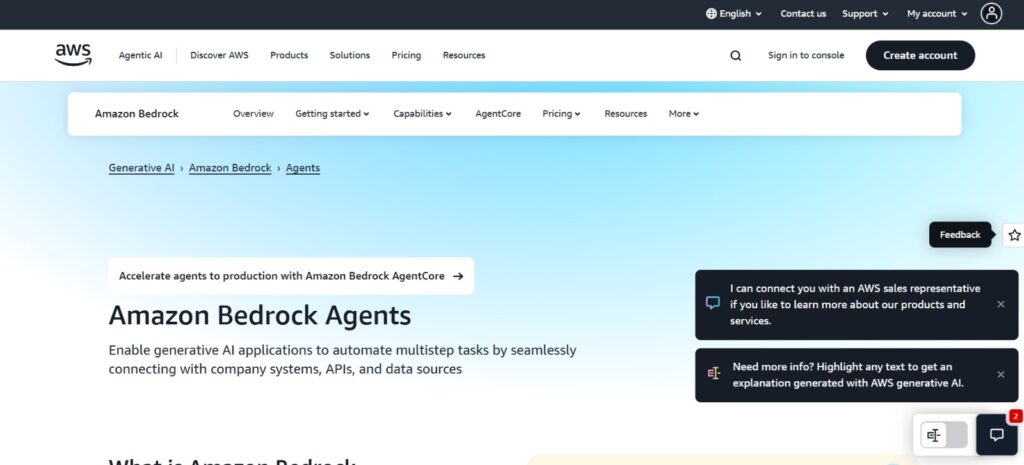Select the Bedrock Resources tab

(x=626, y=114)
